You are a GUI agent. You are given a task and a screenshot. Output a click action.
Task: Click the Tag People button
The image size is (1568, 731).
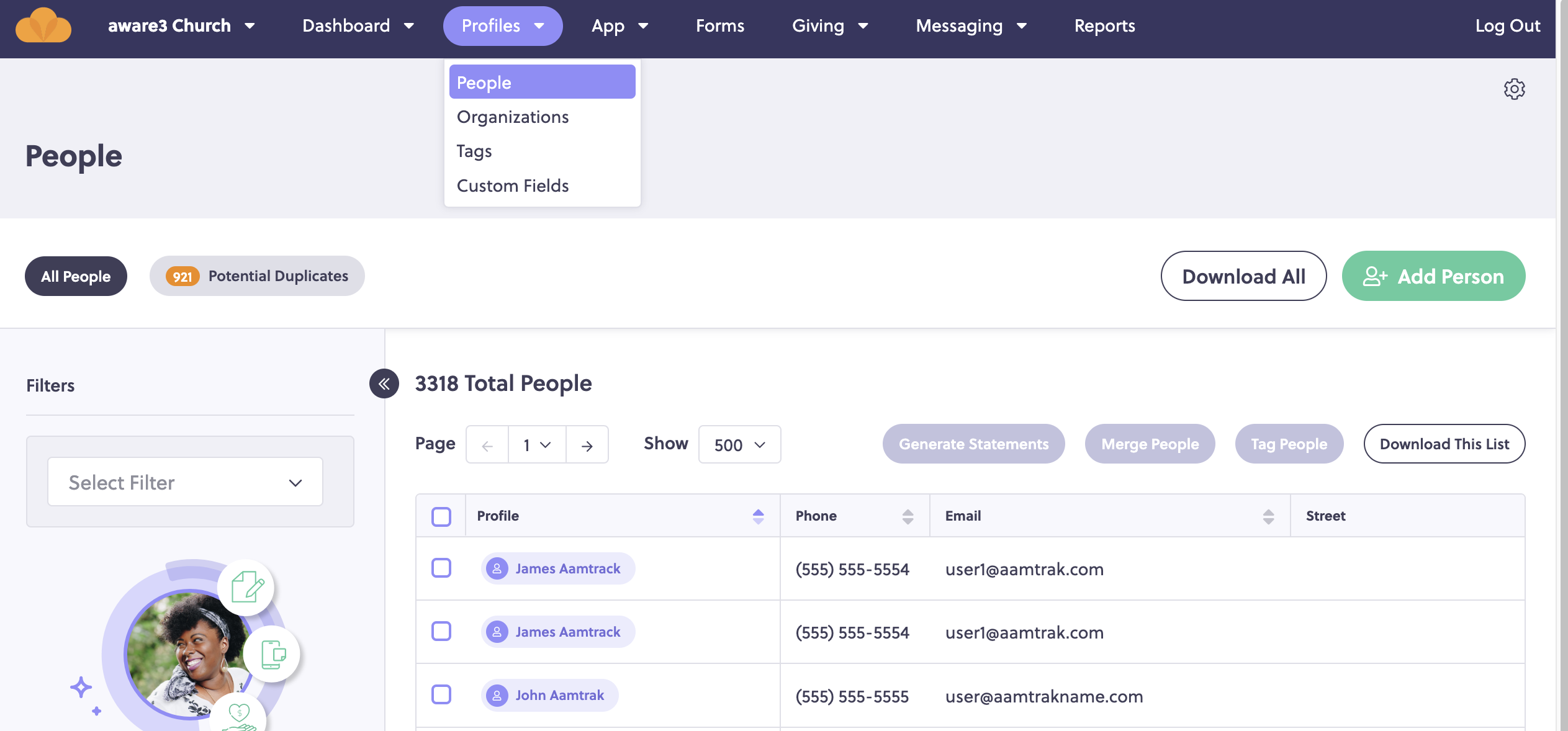point(1289,444)
